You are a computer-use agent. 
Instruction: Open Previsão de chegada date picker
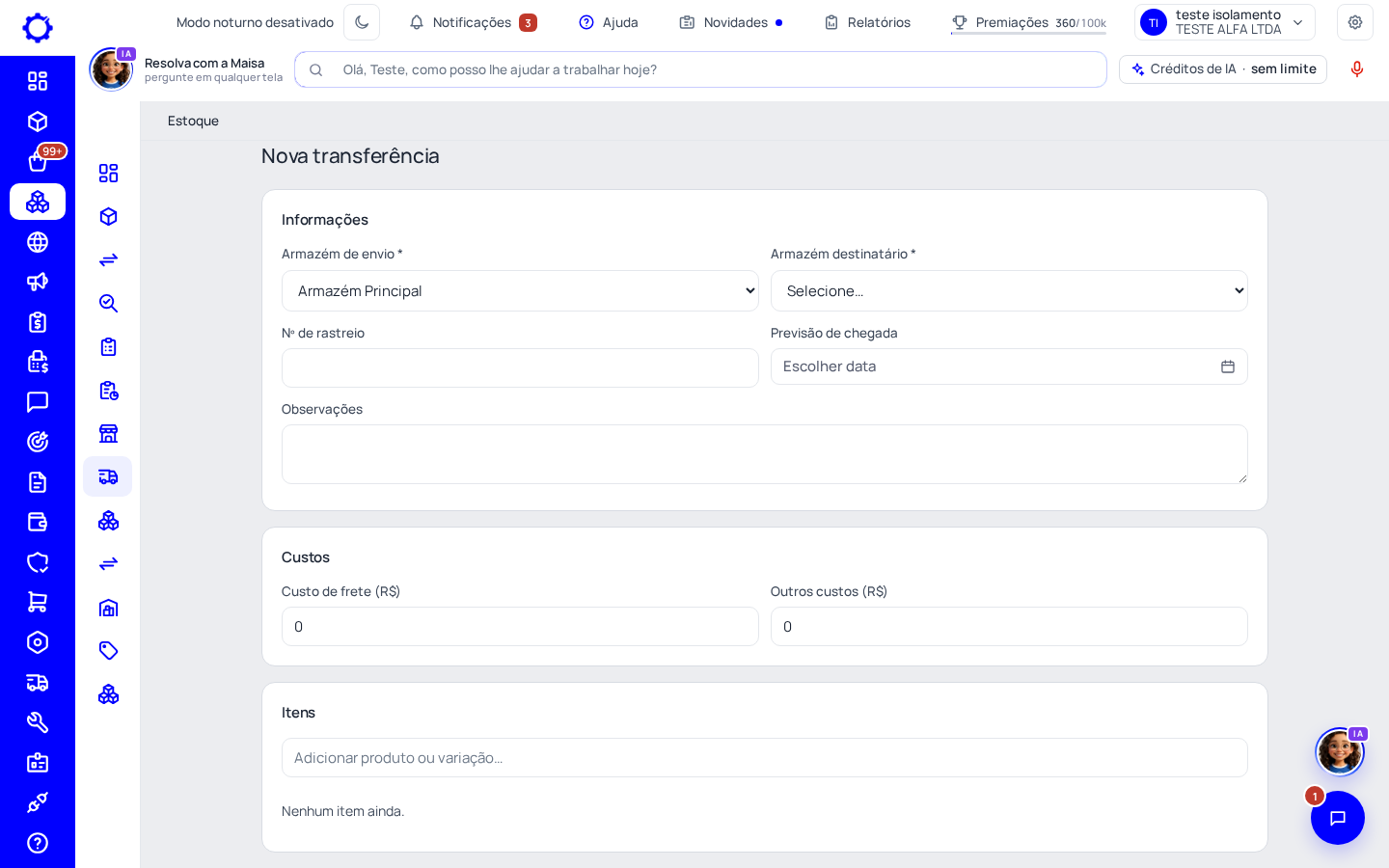click(1009, 366)
